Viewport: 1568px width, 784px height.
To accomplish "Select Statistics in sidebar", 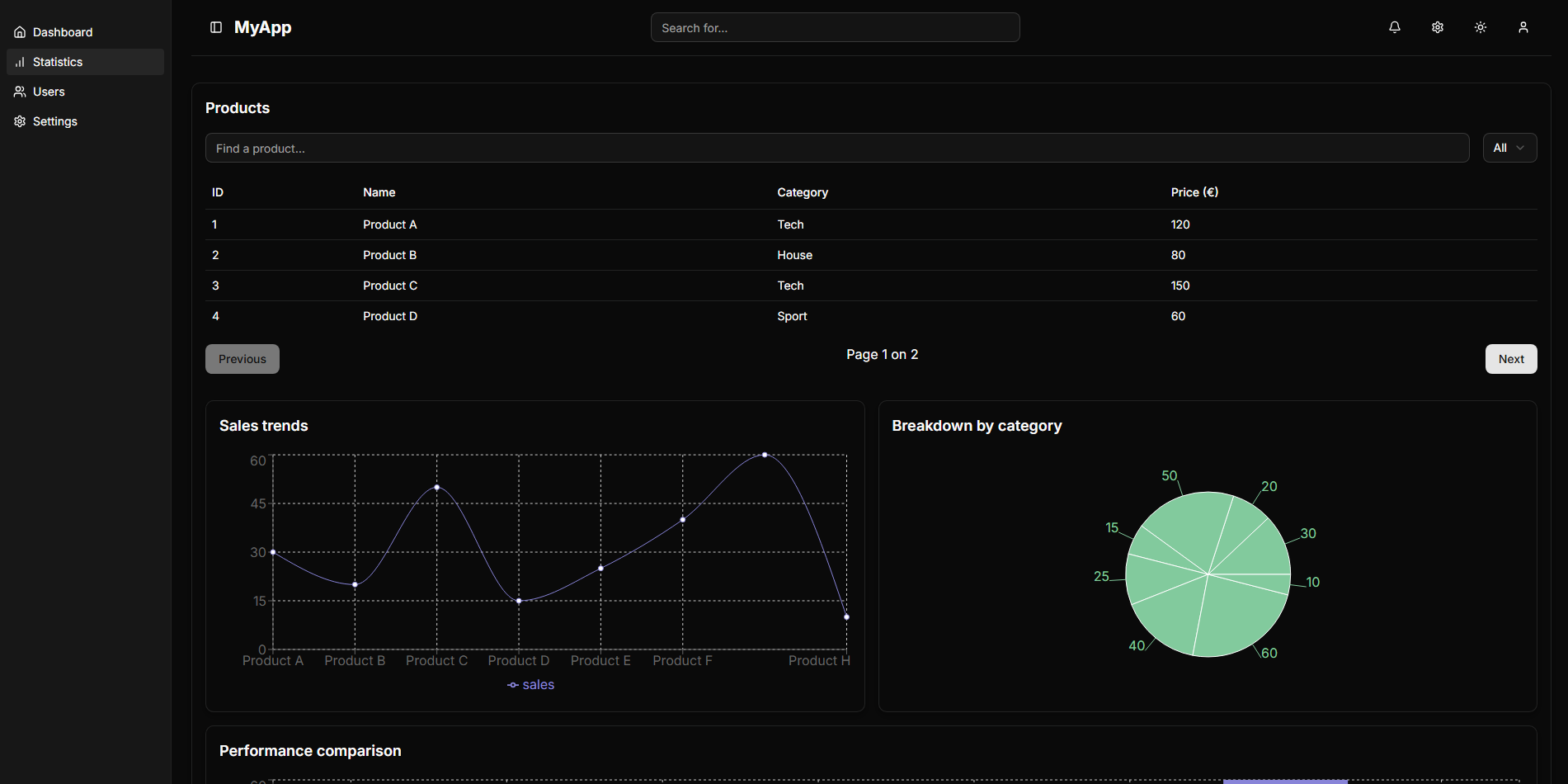I will click(85, 62).
